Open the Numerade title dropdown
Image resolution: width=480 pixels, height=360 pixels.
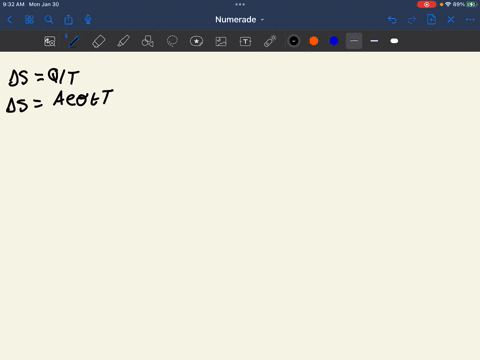[x=240, y=20]
